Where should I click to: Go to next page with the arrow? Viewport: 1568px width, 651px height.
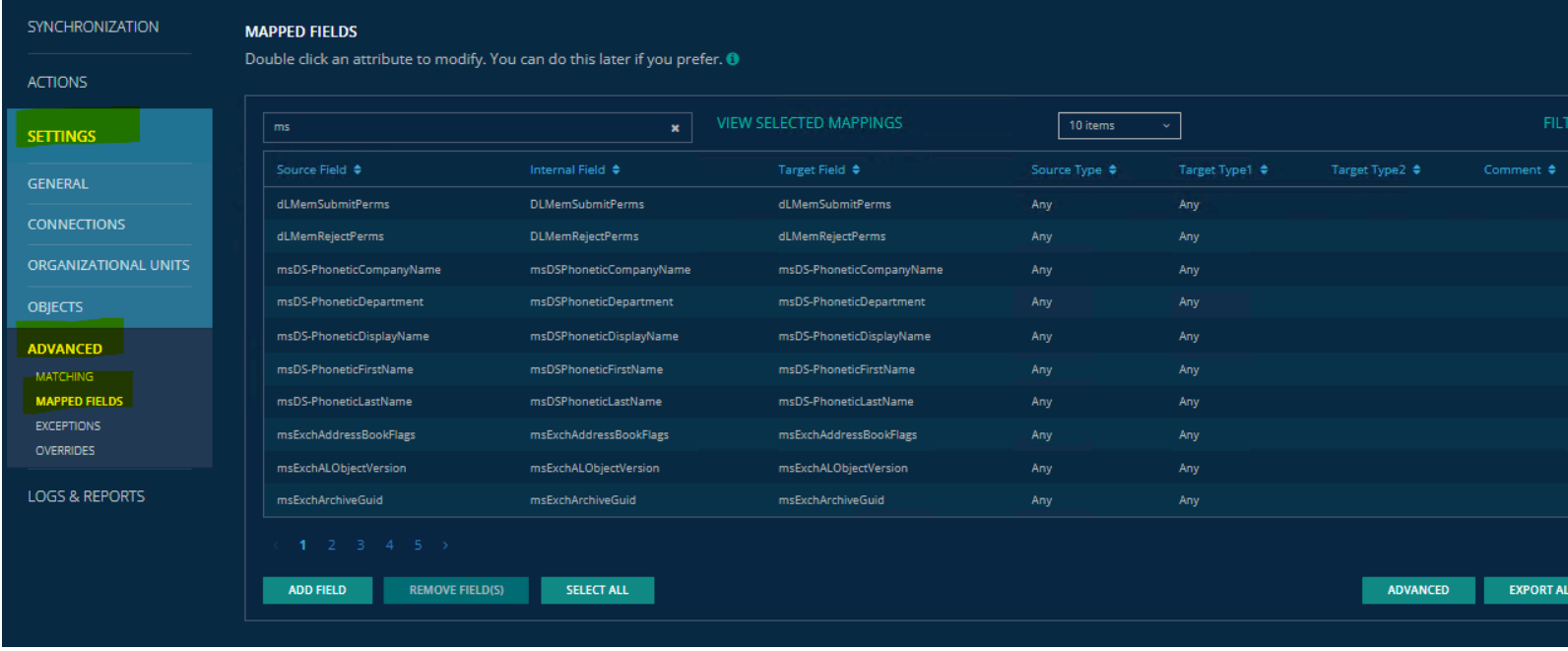tap(446, 546)
